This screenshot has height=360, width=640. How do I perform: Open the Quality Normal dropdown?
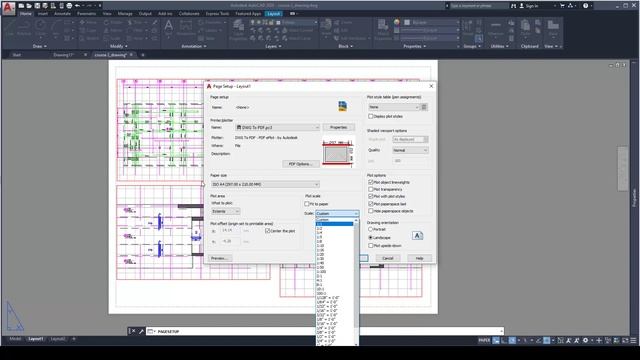tap(410, 150)
